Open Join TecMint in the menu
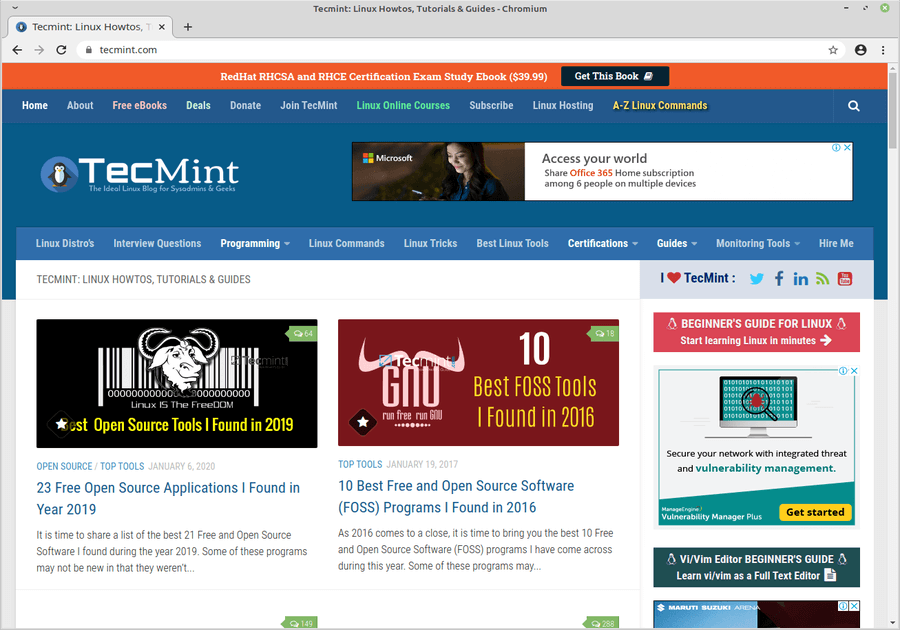 (x=309, y=106)
